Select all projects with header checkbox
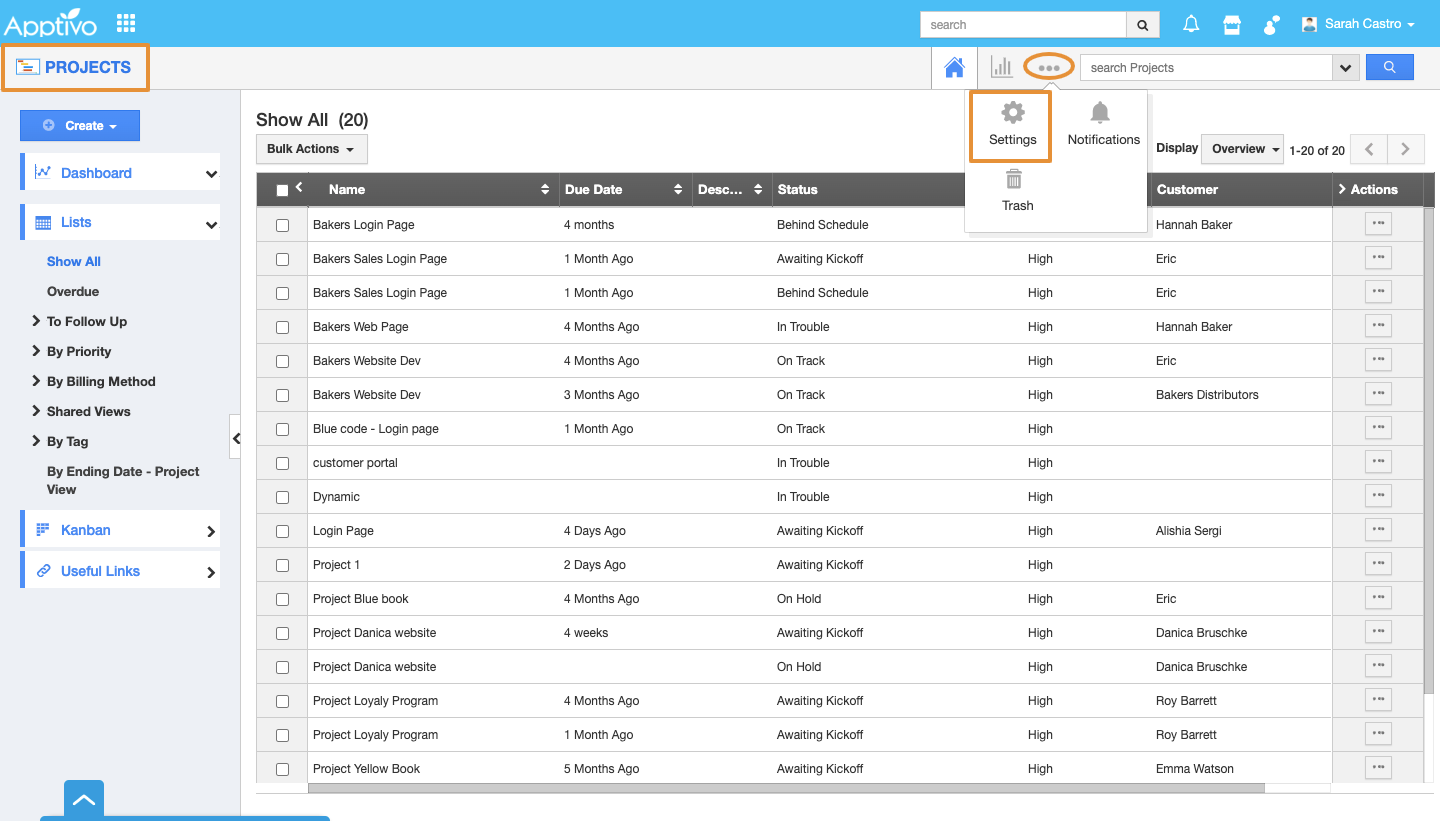The image size is (1440, 821). [x=282, y=190]
